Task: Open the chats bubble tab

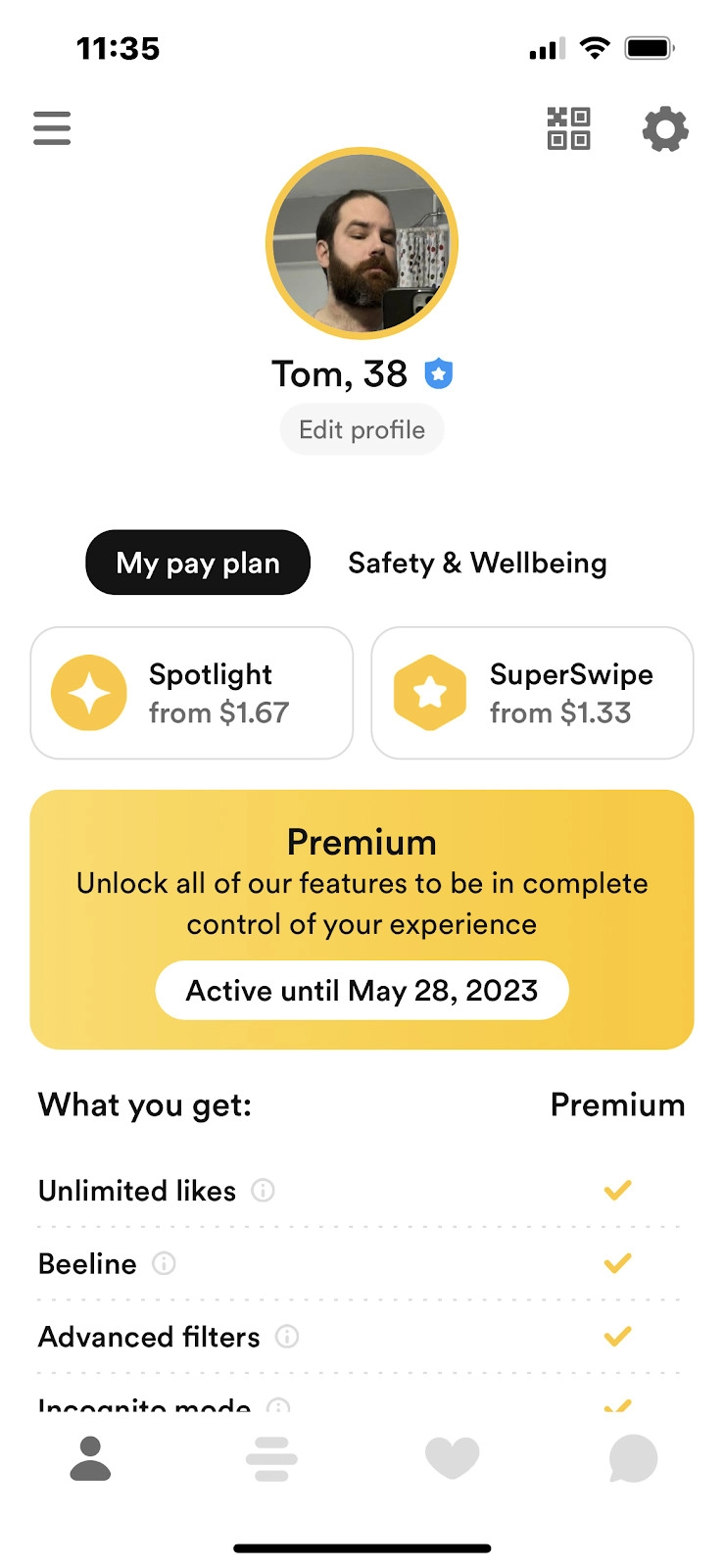Action: pyautogui.click(x=633, y=1458)
